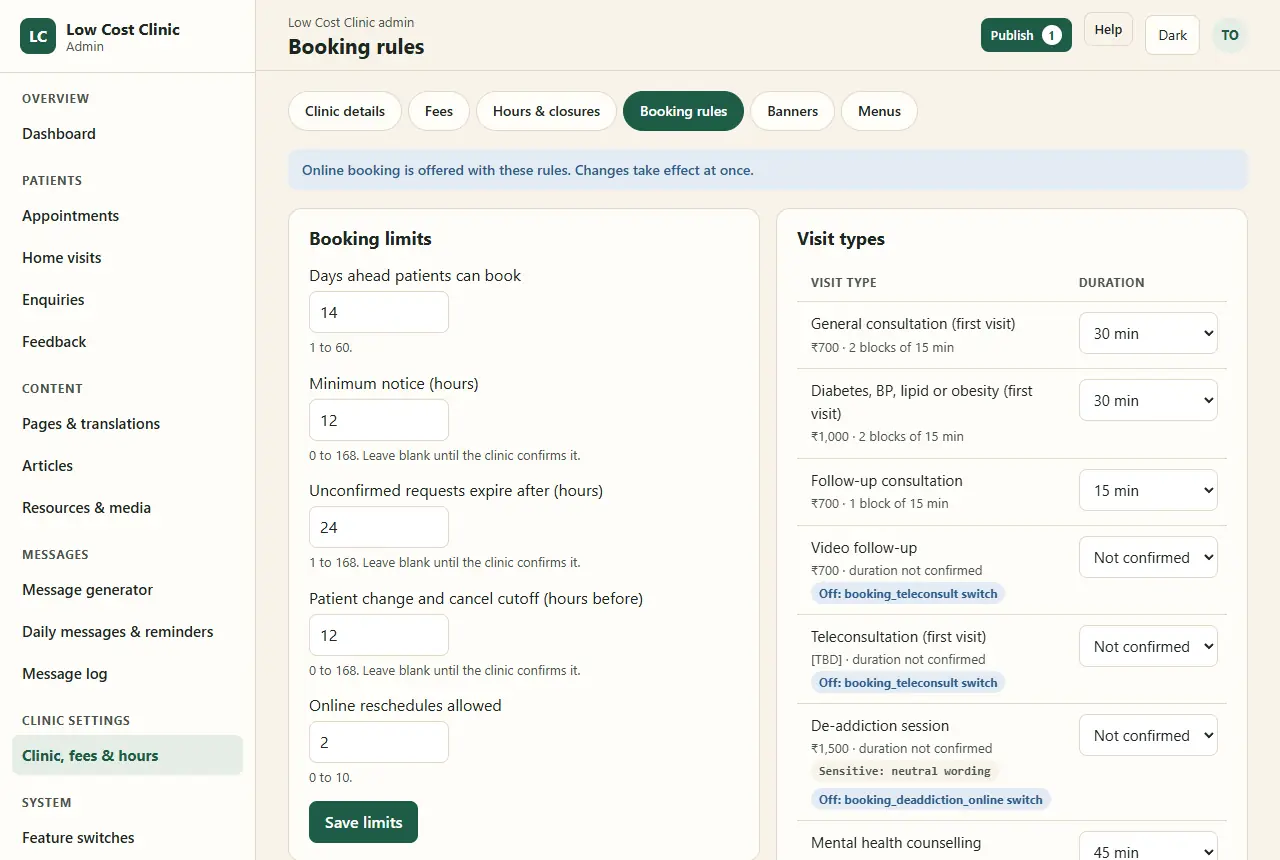Image resolution: width=1280 pixels, height=860 pixels.
Task: Focus Unconfirmed requests expire after field
Action: point(379,527)
